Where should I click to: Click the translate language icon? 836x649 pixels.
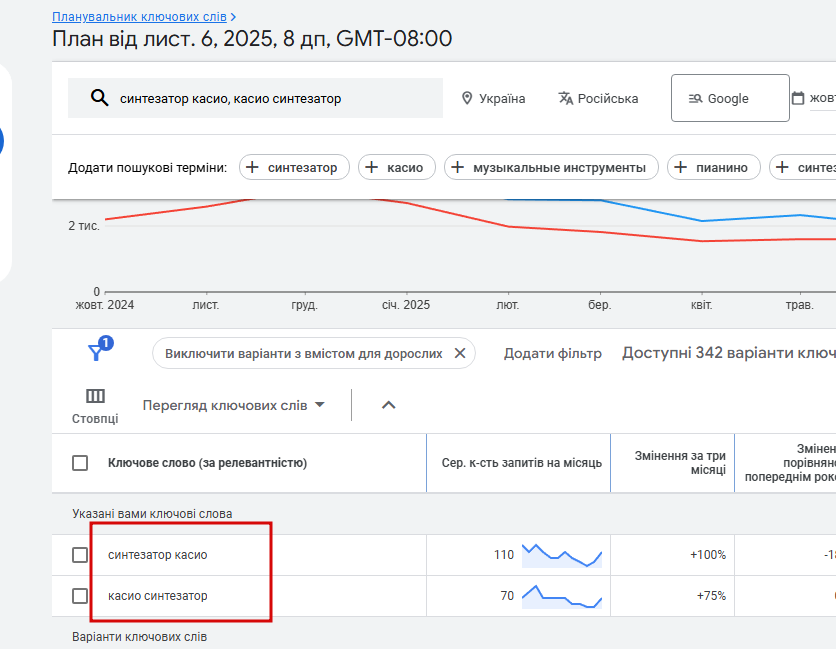pyautogui.click(x=566, y=98)
